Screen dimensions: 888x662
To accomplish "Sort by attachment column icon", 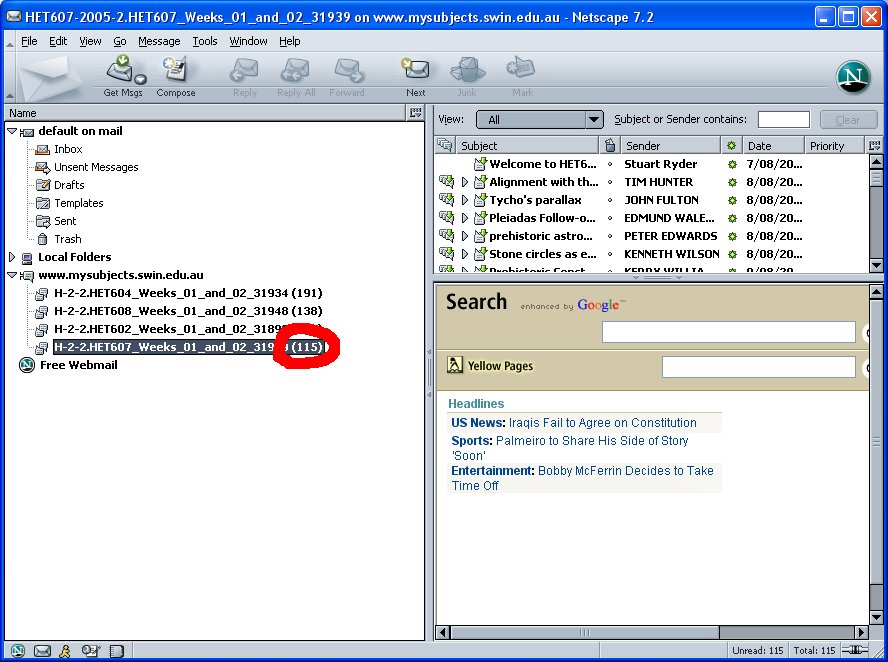I will (x=610, y=146).
